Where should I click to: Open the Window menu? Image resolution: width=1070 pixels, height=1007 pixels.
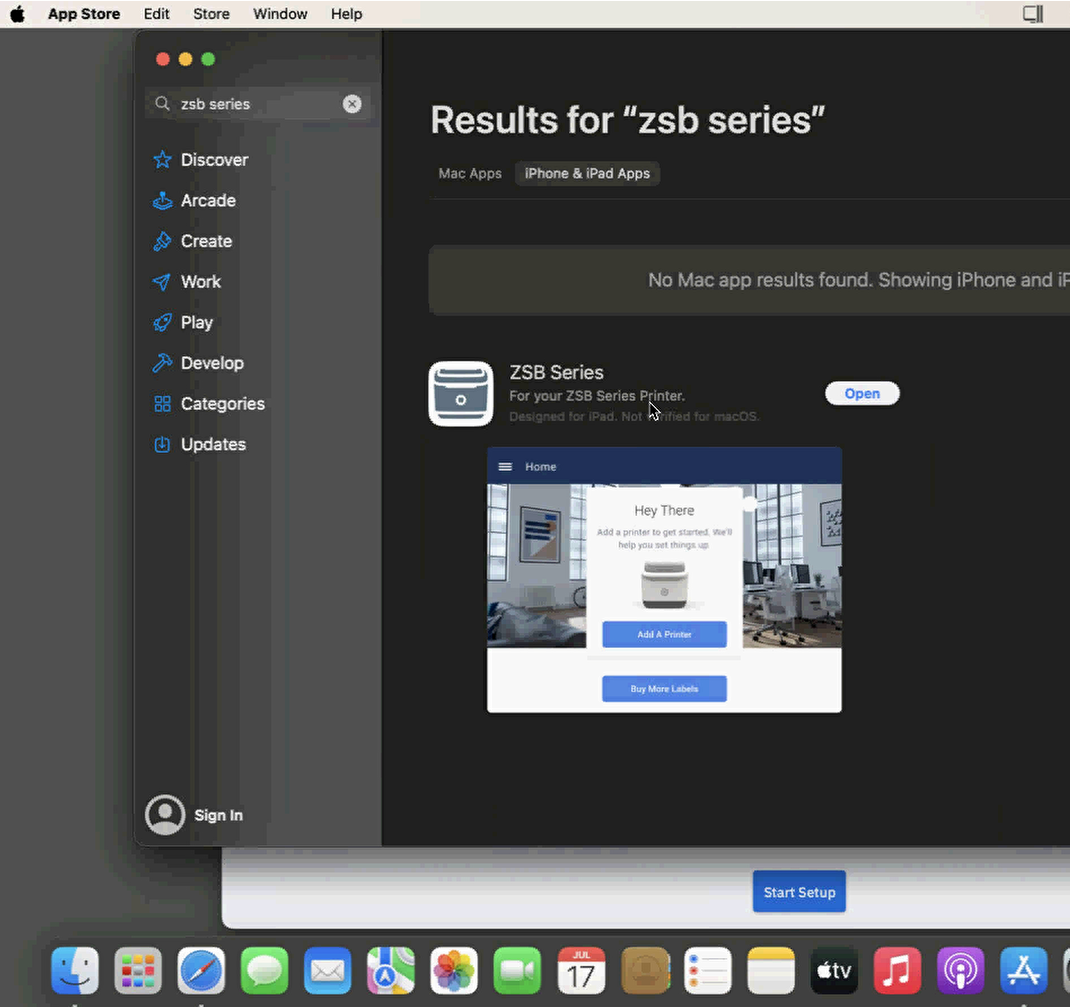[x=280, y=14]
